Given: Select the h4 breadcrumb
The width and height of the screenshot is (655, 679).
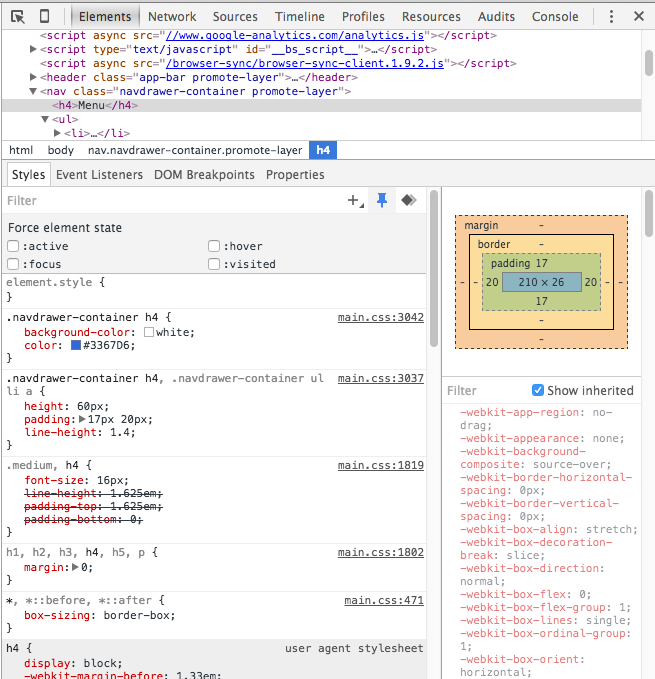Looking at the screenshot, I should 323,150.
